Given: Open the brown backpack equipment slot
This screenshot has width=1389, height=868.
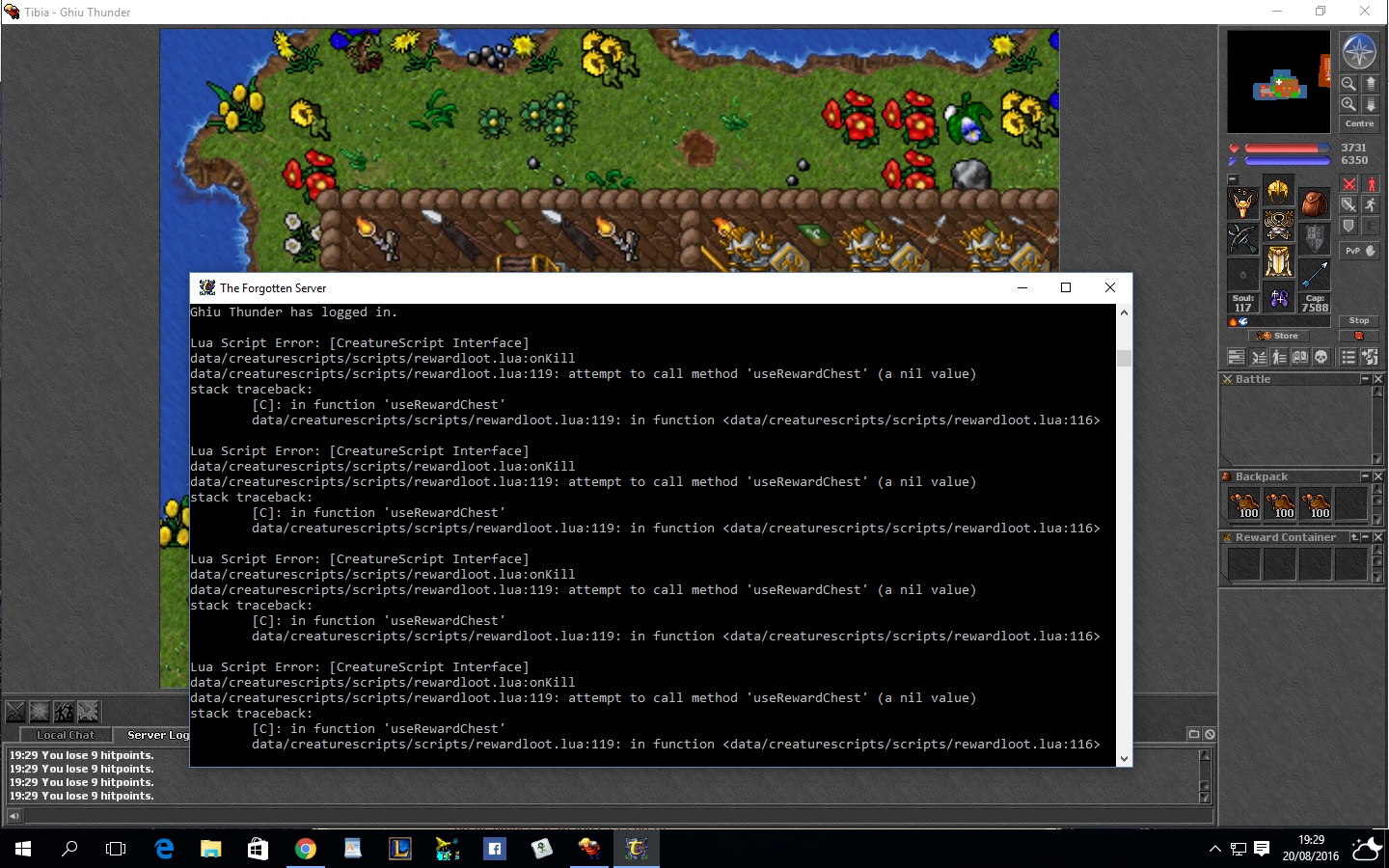Looking at the screenshot, I should (1314, 203).
